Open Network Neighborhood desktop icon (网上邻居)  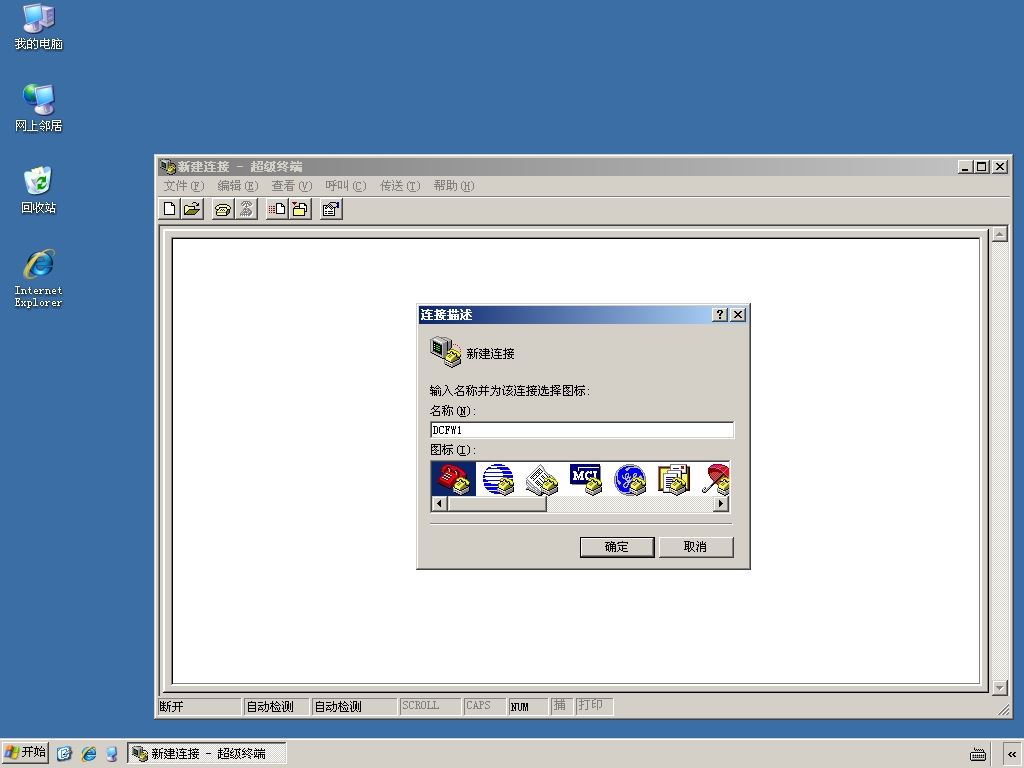pos(39,108)
